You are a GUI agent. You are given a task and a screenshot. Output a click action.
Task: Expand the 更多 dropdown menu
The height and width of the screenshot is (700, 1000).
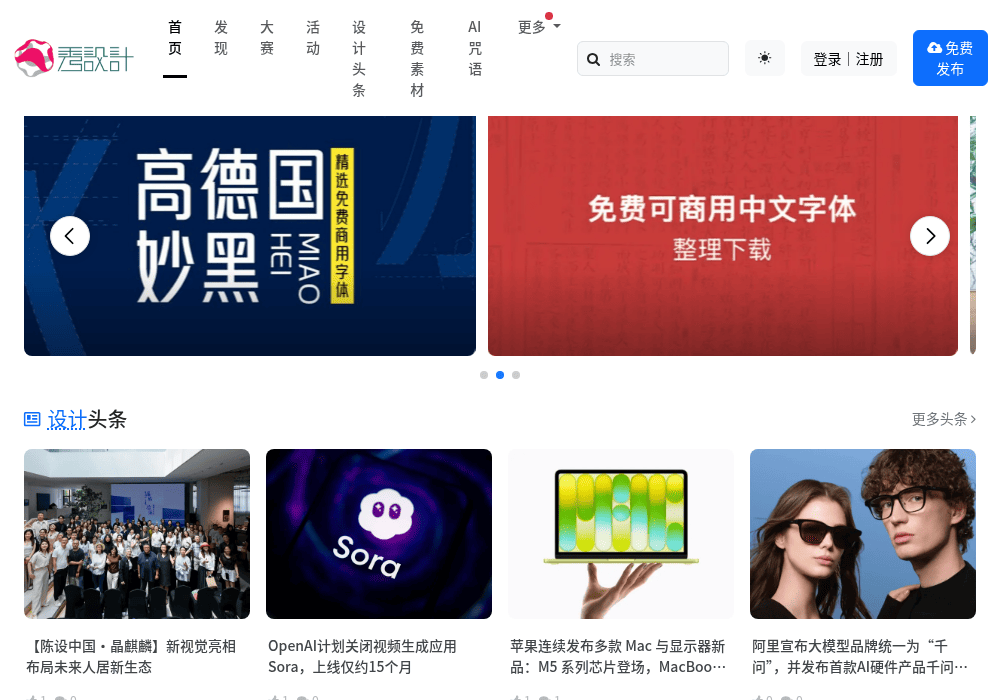(x=539, y=27)
